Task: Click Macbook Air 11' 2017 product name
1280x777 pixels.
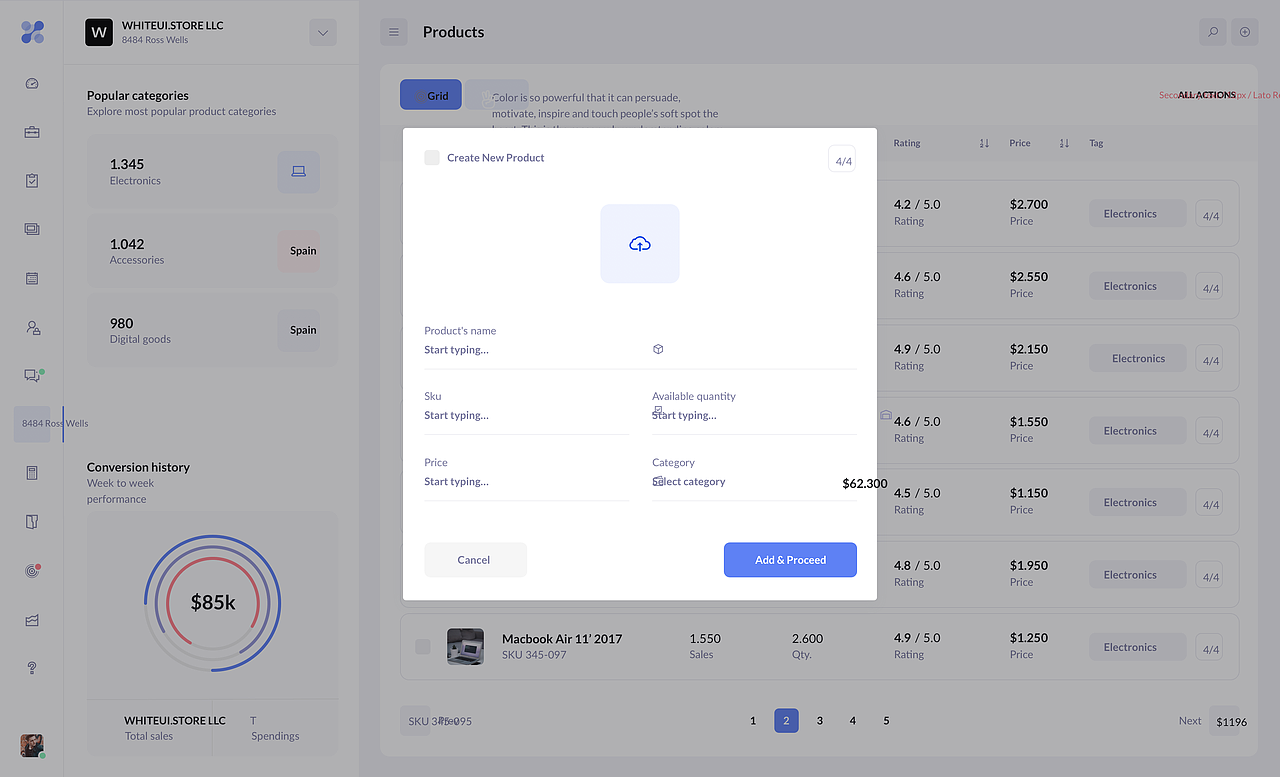Action: tap(562, 639)
